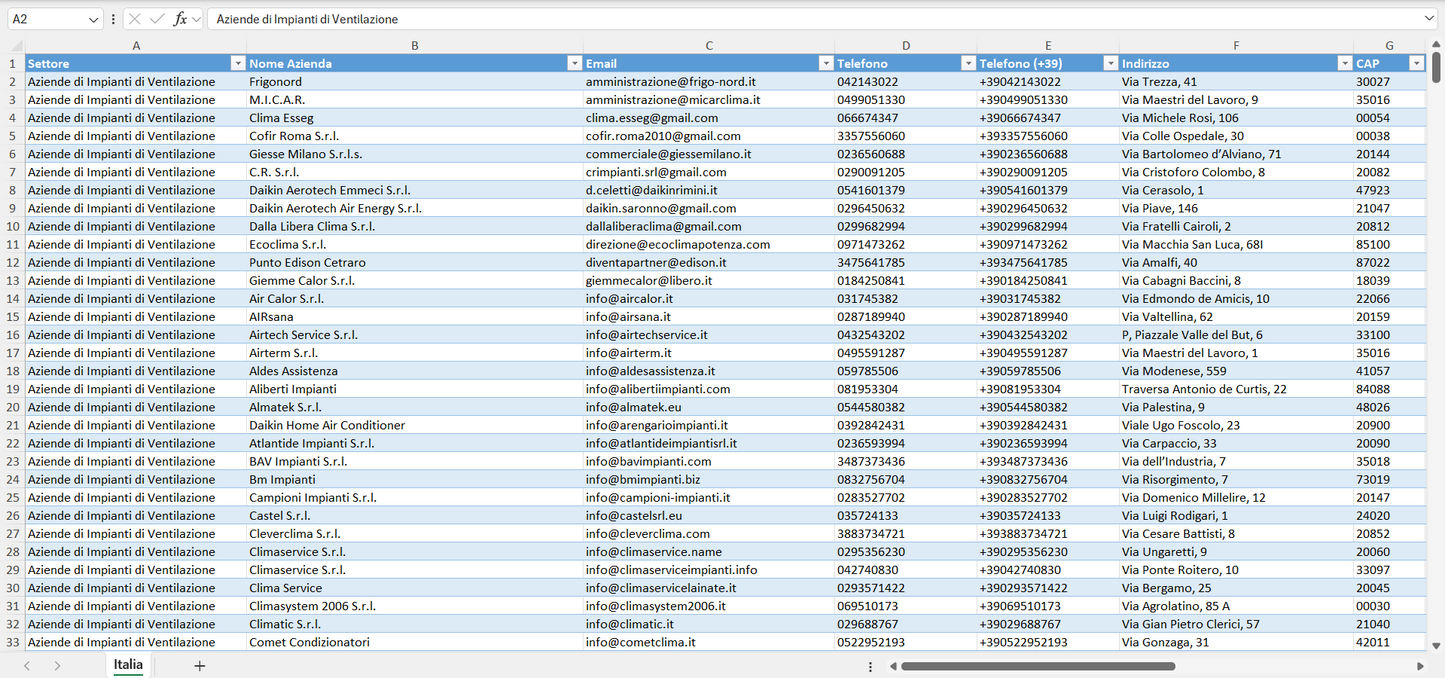
Task: Select the Daikin Home Air Conditioner cell
Action: pos(415,425)
